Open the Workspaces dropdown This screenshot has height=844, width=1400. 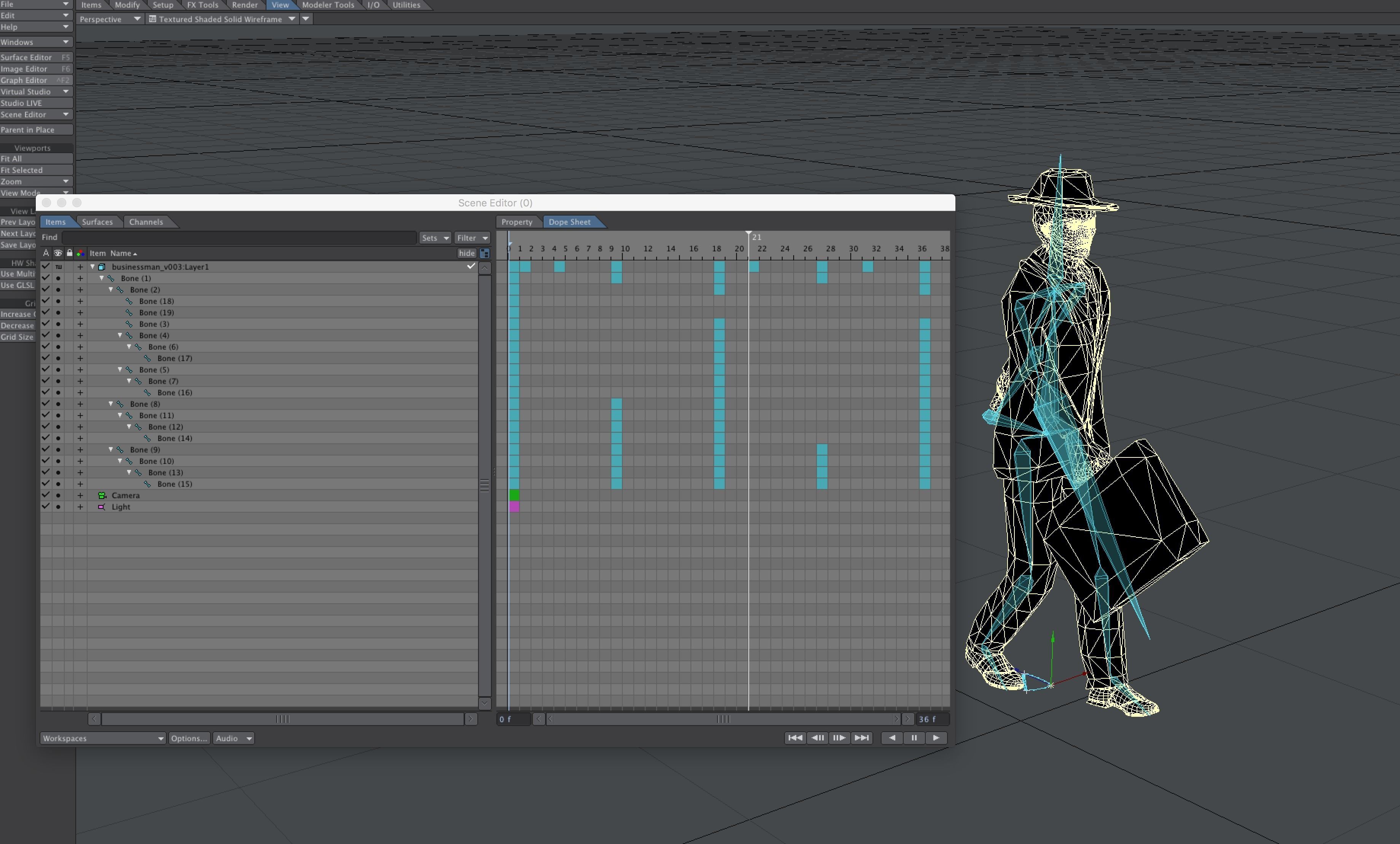[103, 738]
